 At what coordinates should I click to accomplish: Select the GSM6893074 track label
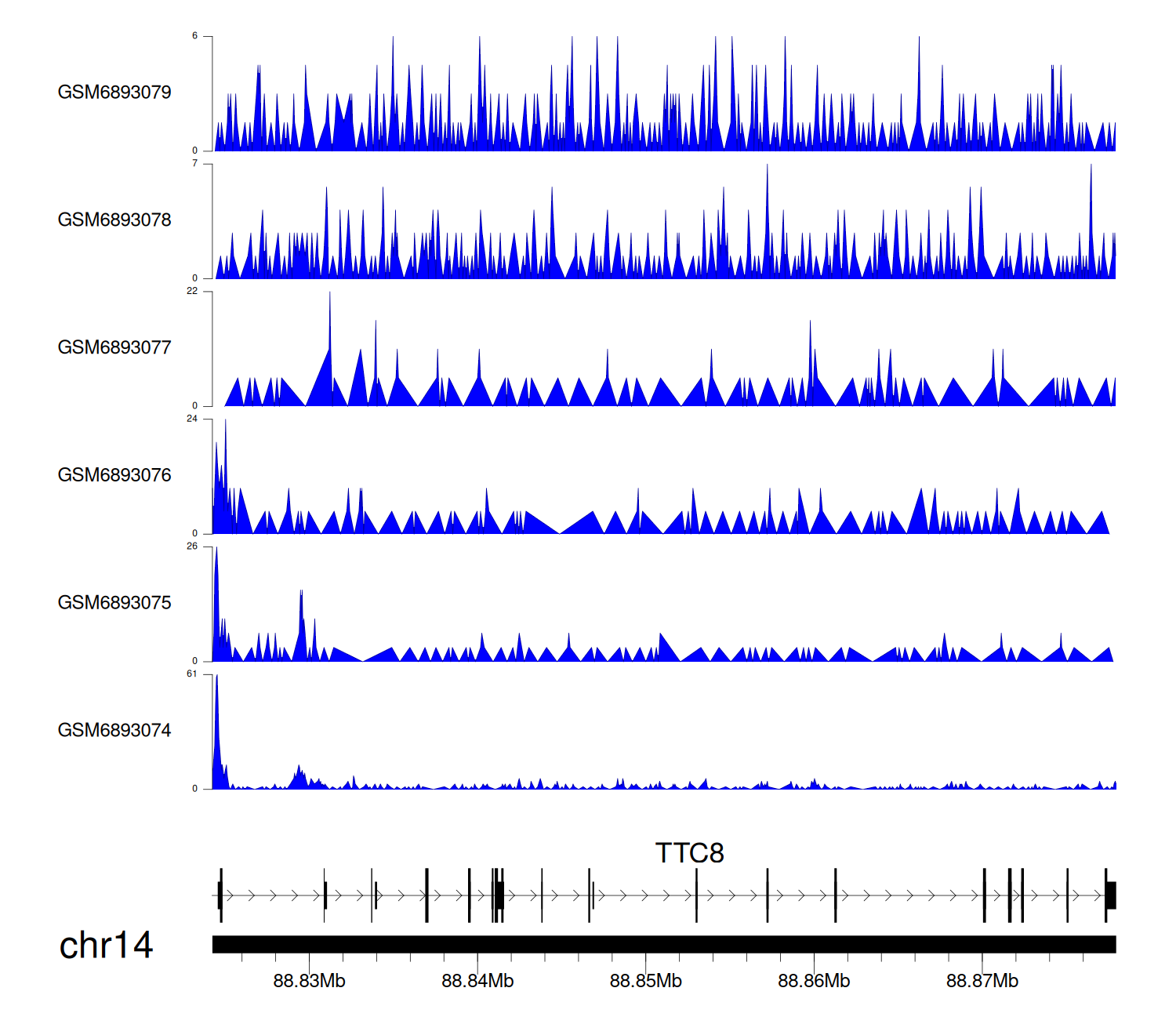coord(114,731)
